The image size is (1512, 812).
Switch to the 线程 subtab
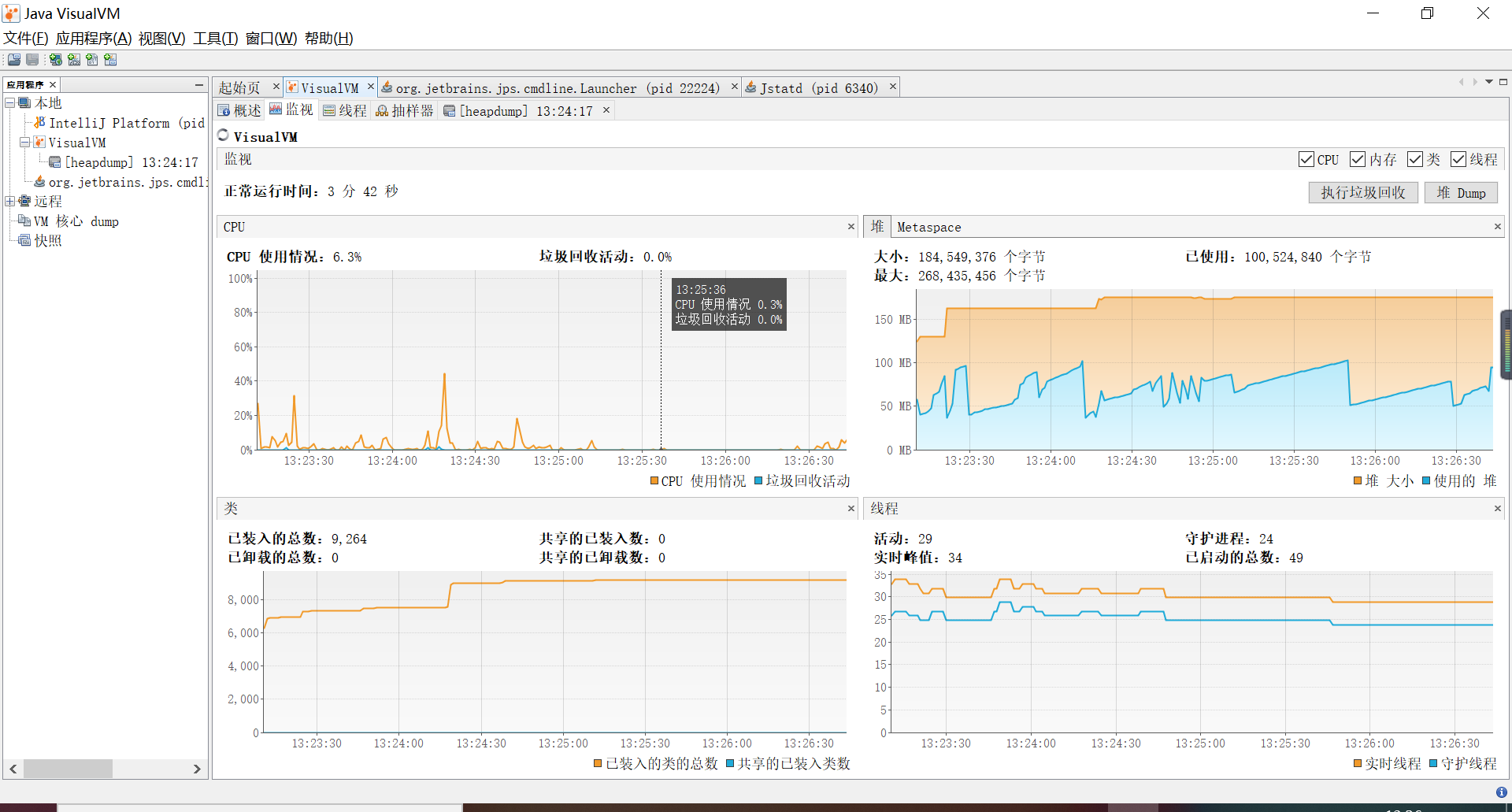click(345, 111)
